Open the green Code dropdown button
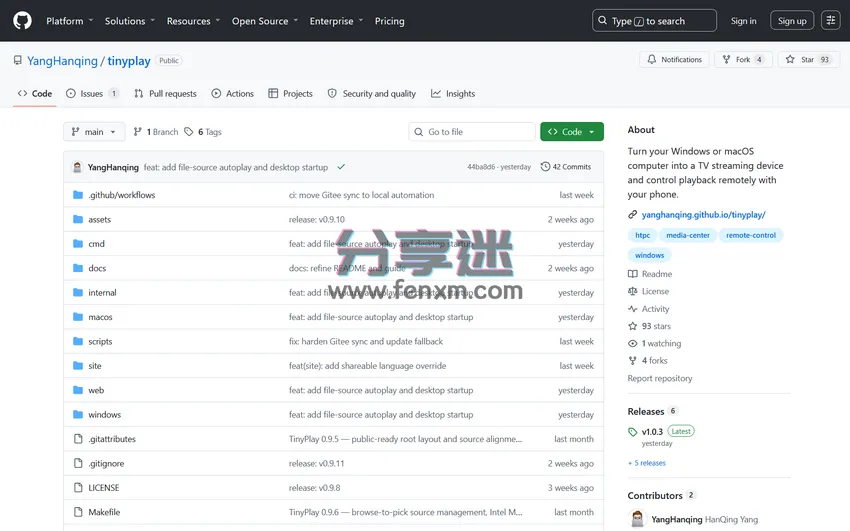 [572, 132]
